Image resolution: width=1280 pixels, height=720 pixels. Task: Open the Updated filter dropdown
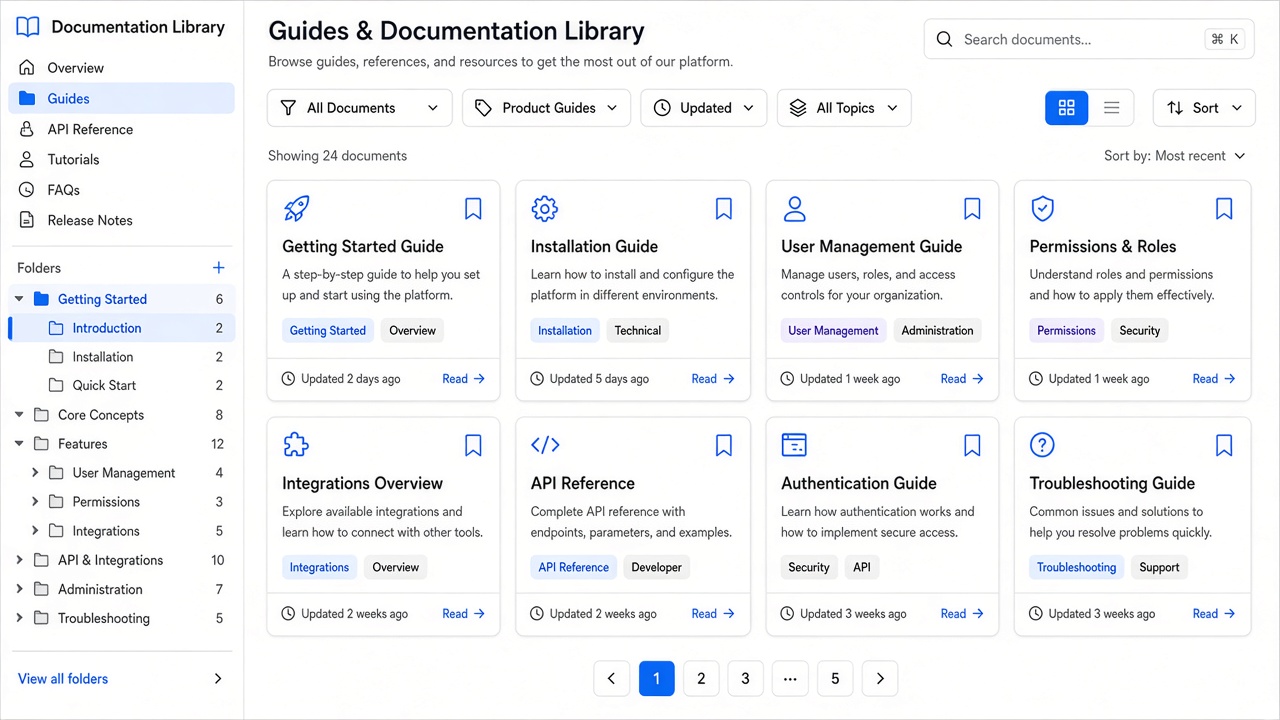[704, 108]
